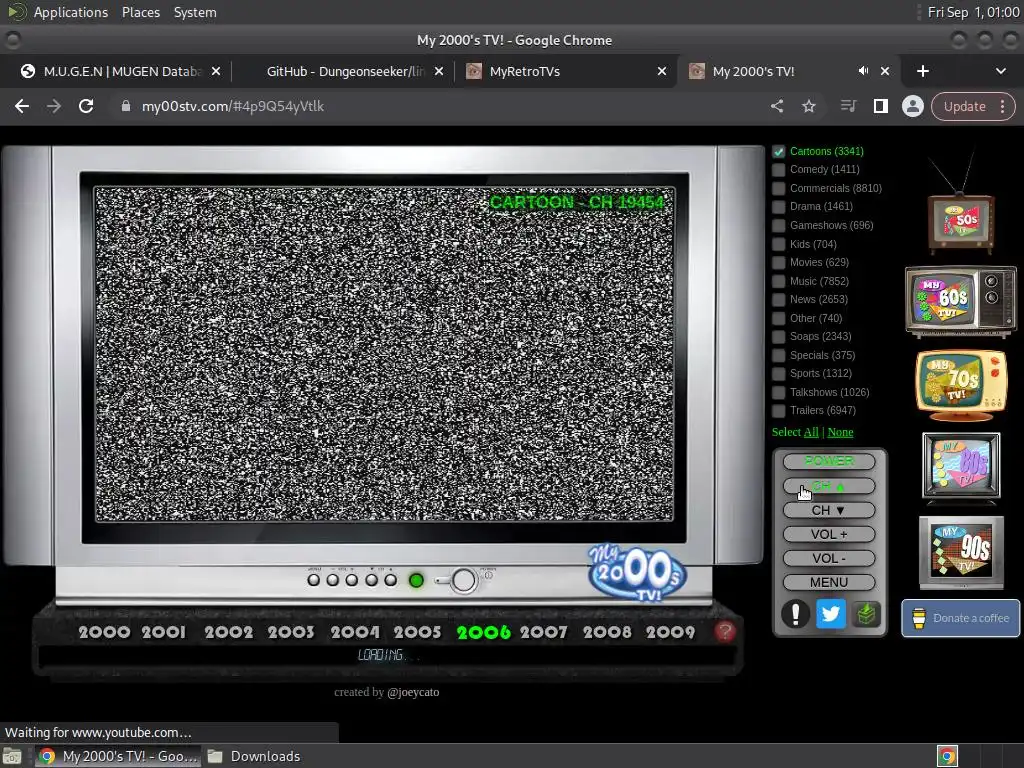Open a new tab with the plus icon

[x=923, y=71]
